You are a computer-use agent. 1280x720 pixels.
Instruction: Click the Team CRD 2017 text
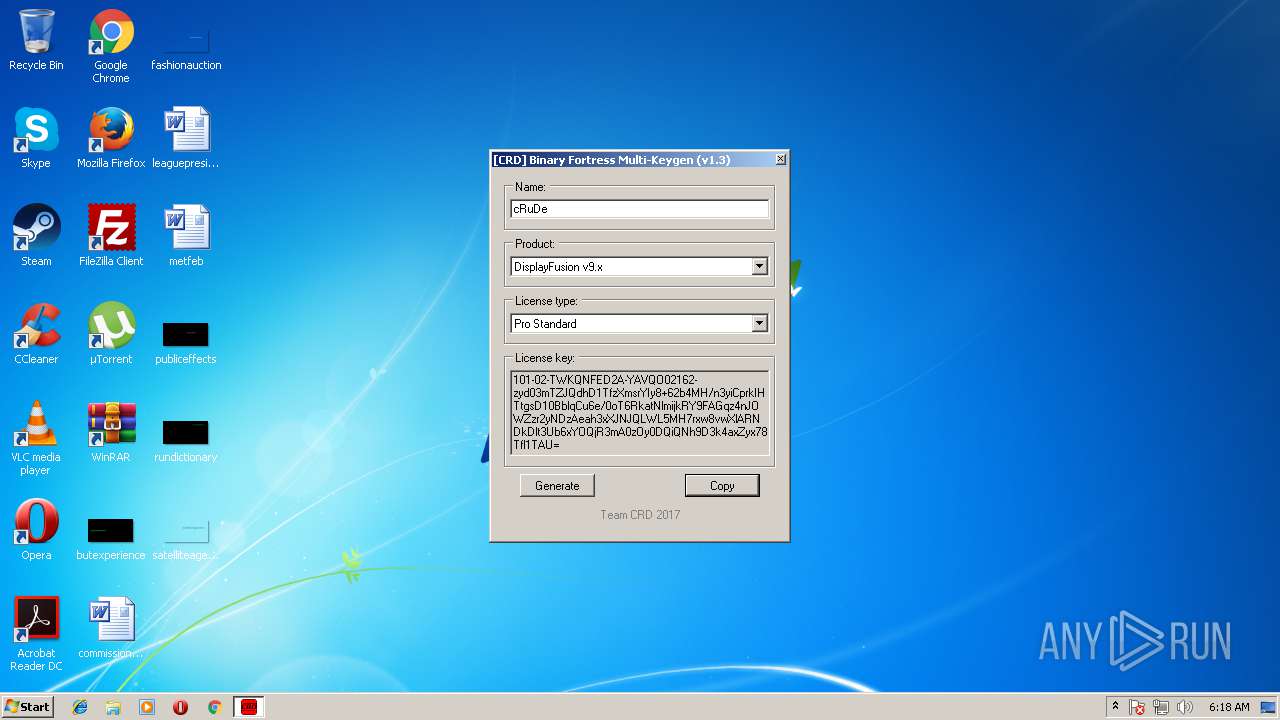pos(640,515)
